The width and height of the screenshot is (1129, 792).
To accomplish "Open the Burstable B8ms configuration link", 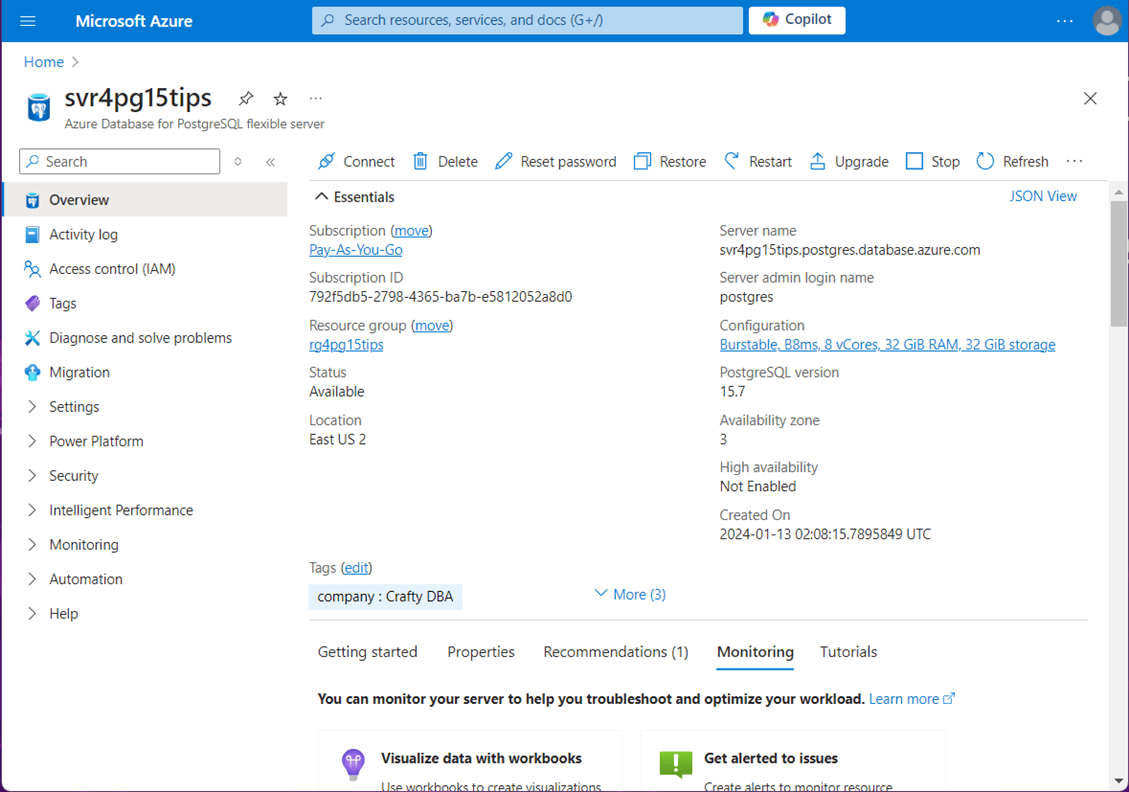I will point(887,345).
